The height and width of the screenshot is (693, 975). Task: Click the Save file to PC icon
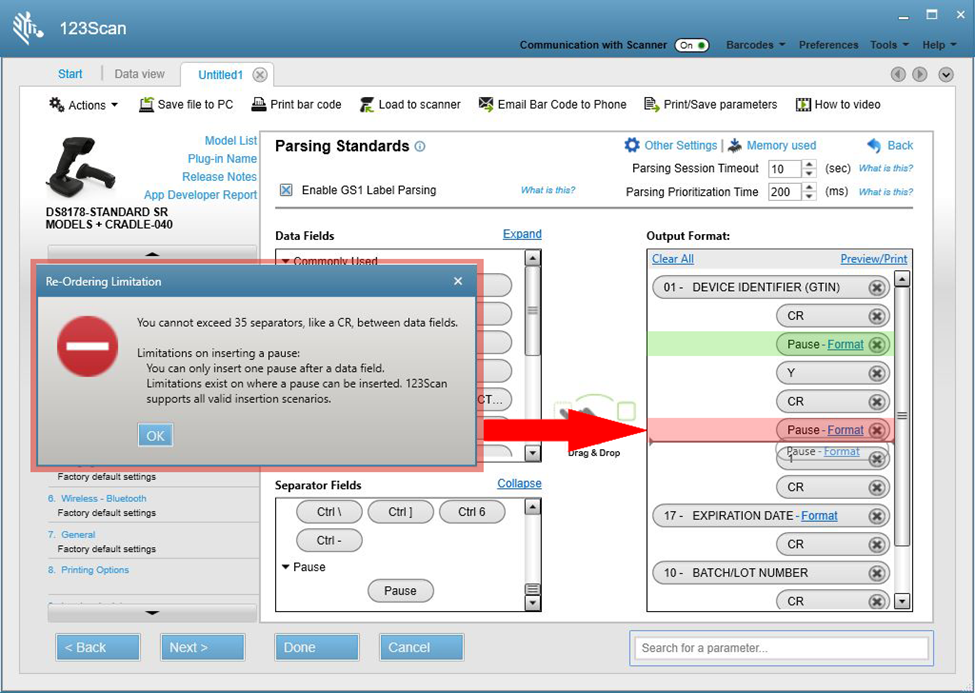point(186,104)
